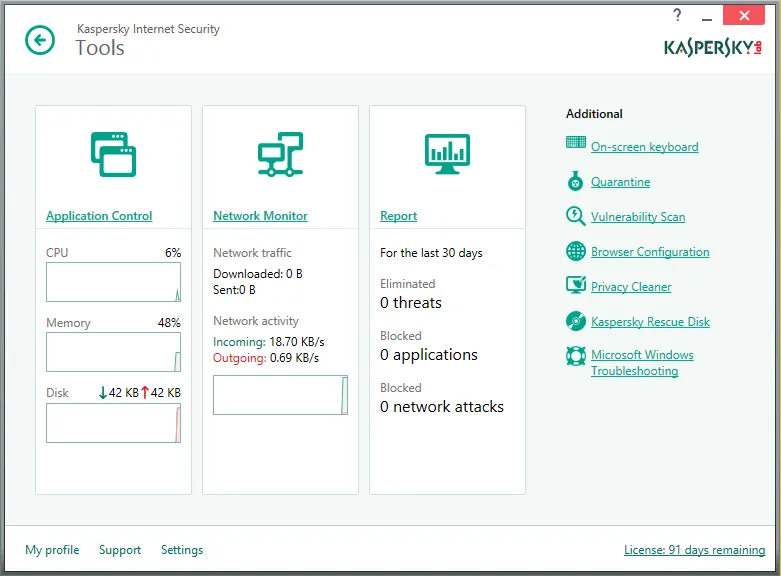Open Privacy Cleaner link
This screenshot has height=576, width=781.
pos(631,287)
